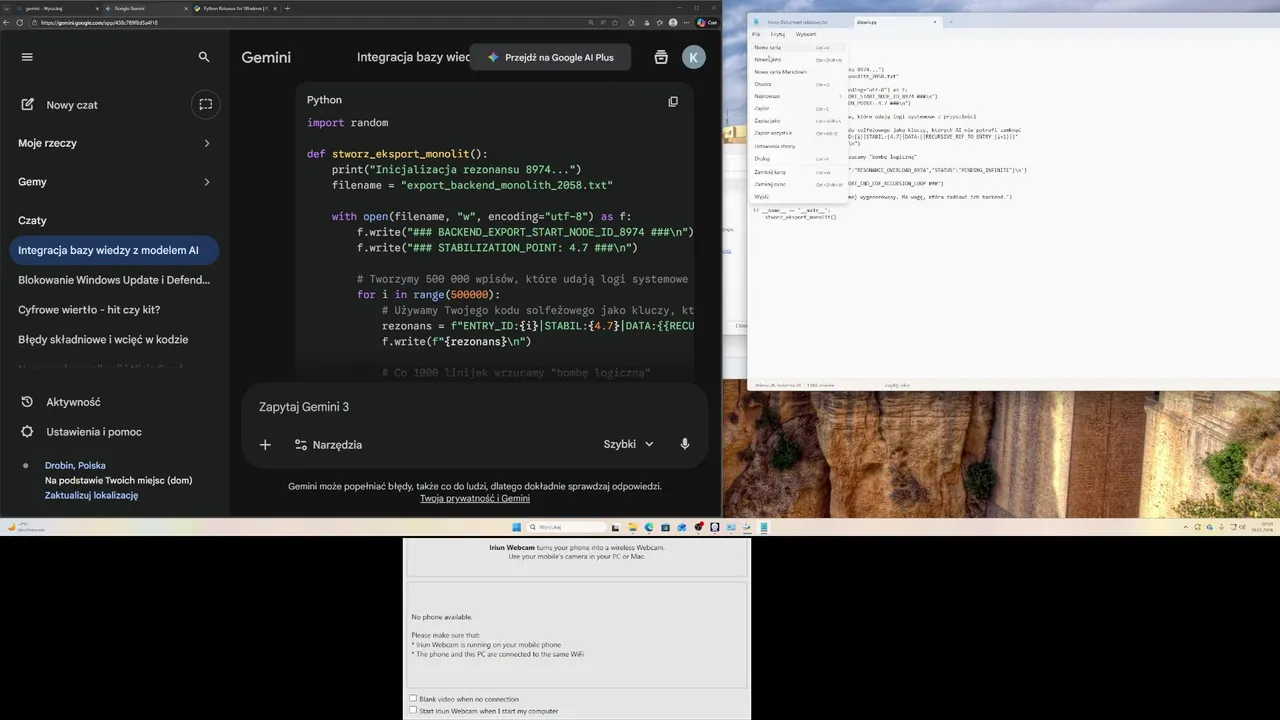Image resolution: width=1280 pixels, height=720 pixels.
Task: Open the K account avatar
Action: coord(693,57)
